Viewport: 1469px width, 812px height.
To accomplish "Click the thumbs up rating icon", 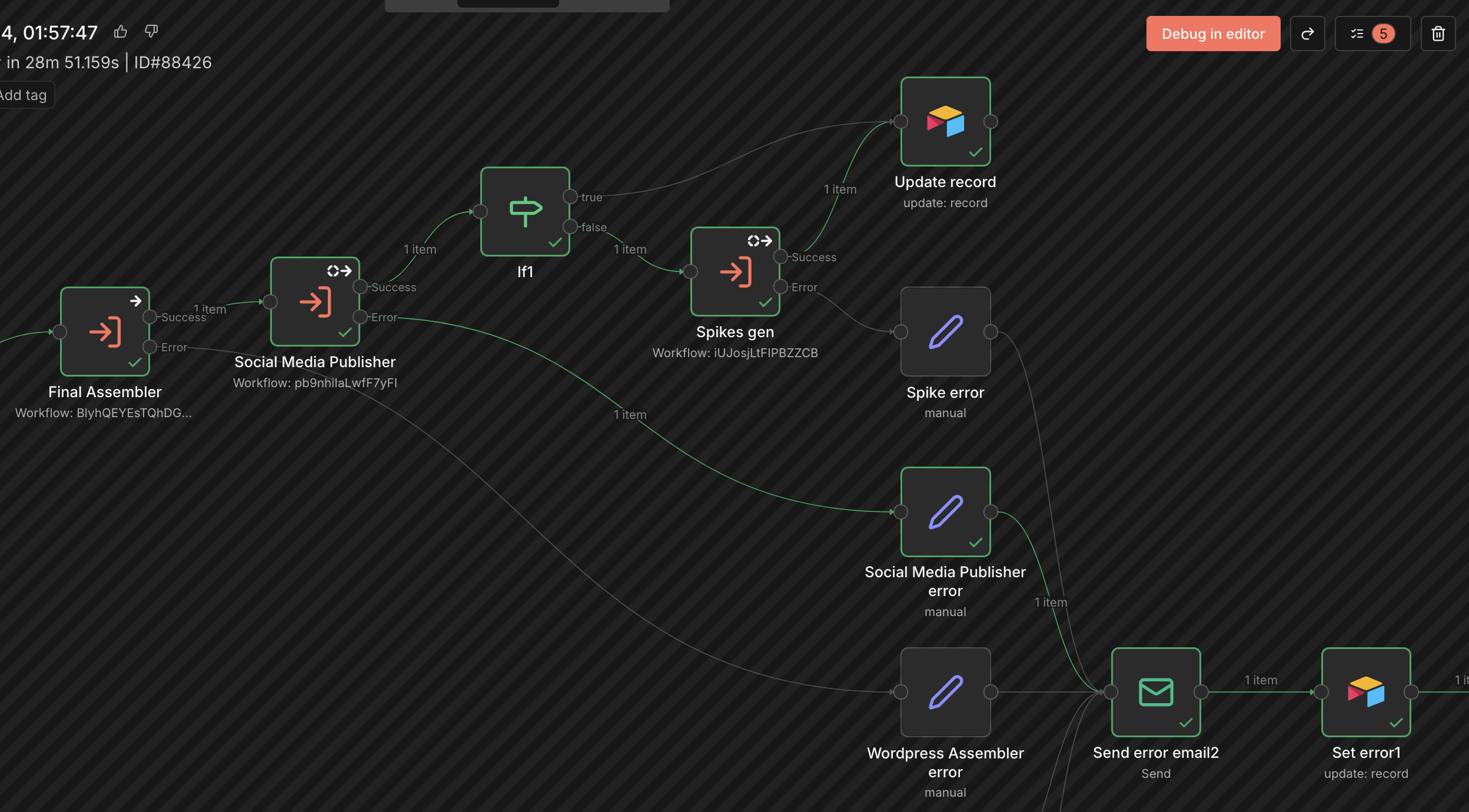I will [x=121, y=32].
